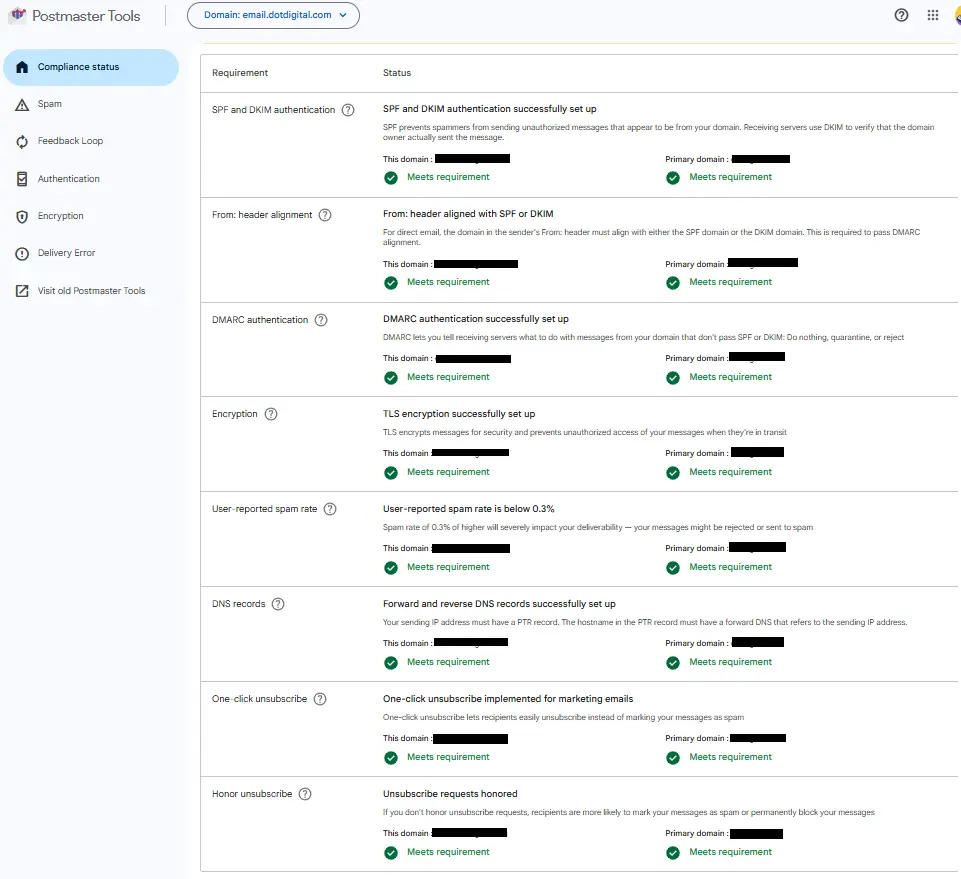Show help for User-reported spam rate
This screenshot has height=879, width=961.
click(330, 509)
